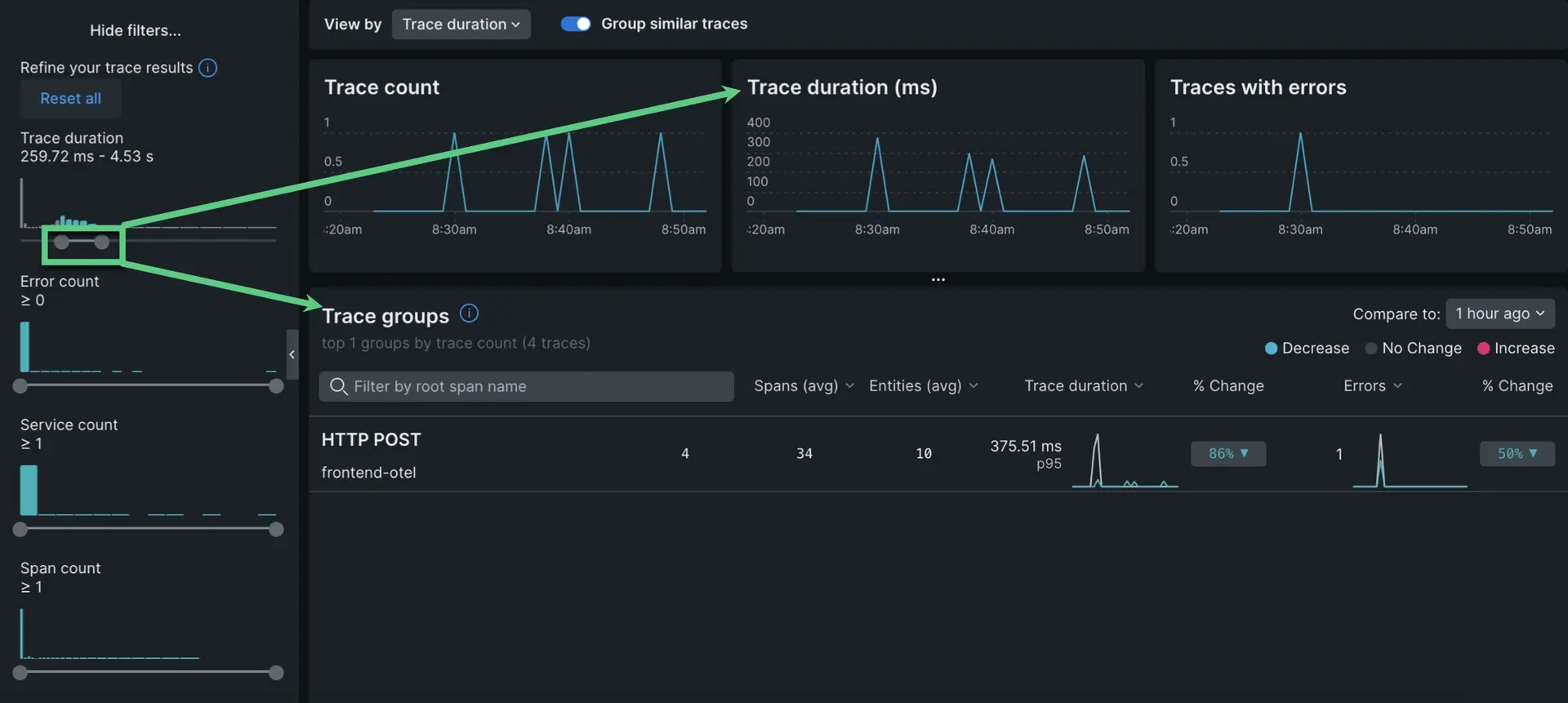Click the 50% errors change badge
The height and width of the screenshot is (703, 1568).
click(x=1517, y=454)
